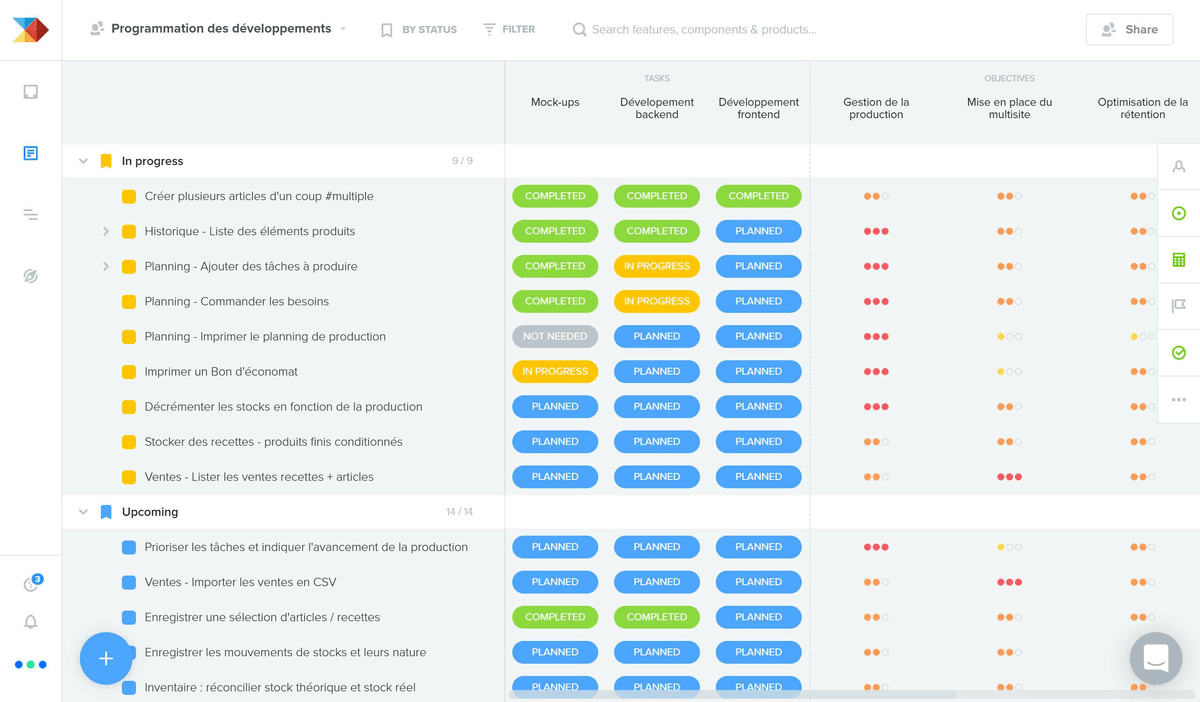This screenshot has height=702, width=1200.
Task: Open the notifications bell icon
Action: [x=30, y=621]
